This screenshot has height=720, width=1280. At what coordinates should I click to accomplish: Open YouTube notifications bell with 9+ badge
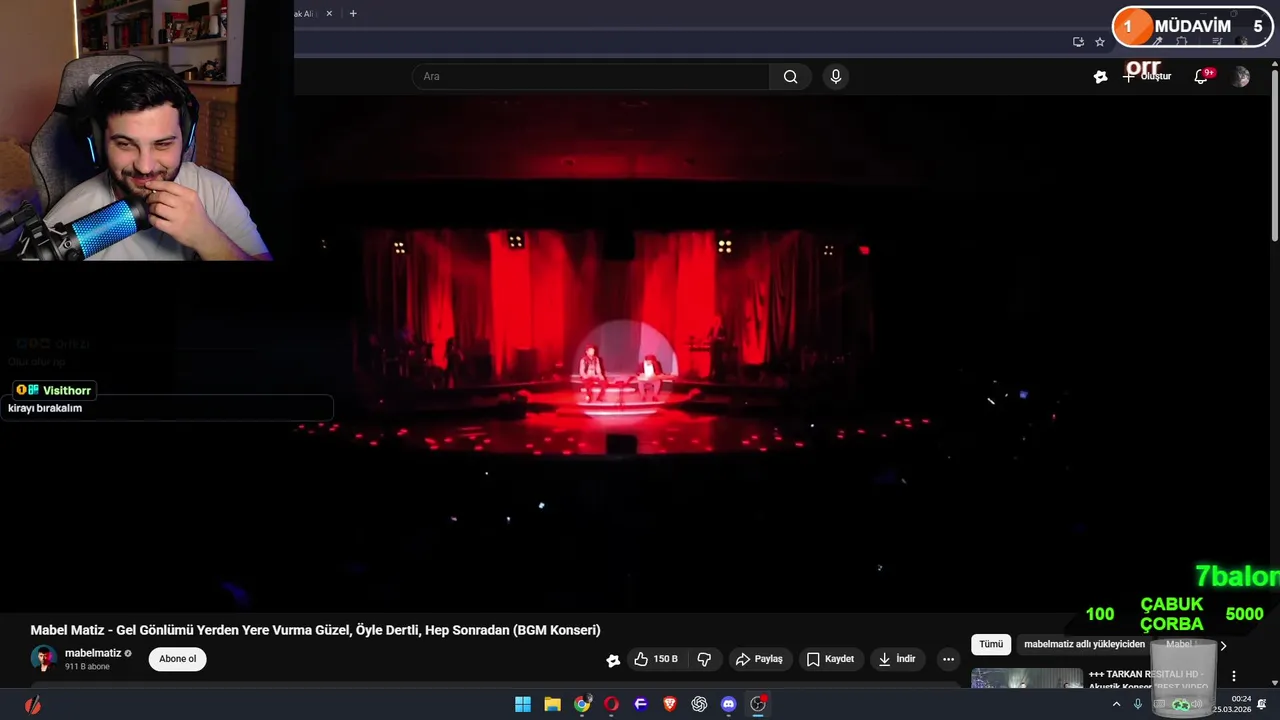click(x=1201, y=77)
